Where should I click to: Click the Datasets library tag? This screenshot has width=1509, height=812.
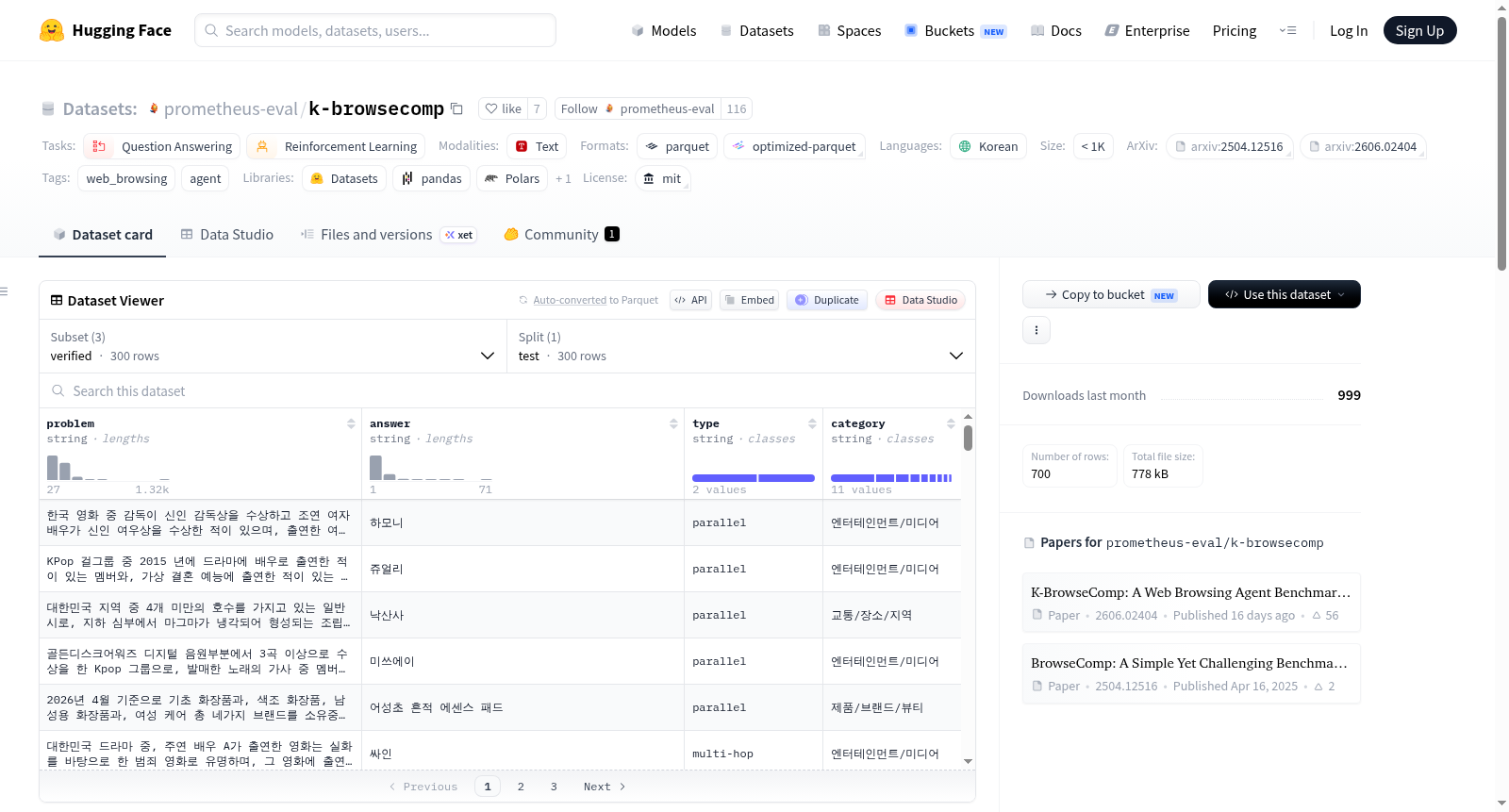click(343, 178)
